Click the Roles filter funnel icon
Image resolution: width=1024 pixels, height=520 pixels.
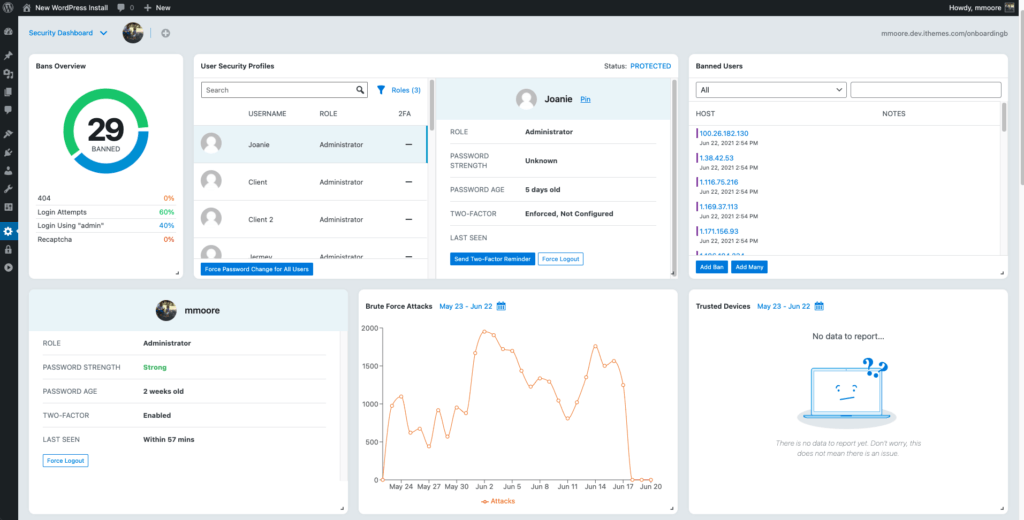click(381, 90)
